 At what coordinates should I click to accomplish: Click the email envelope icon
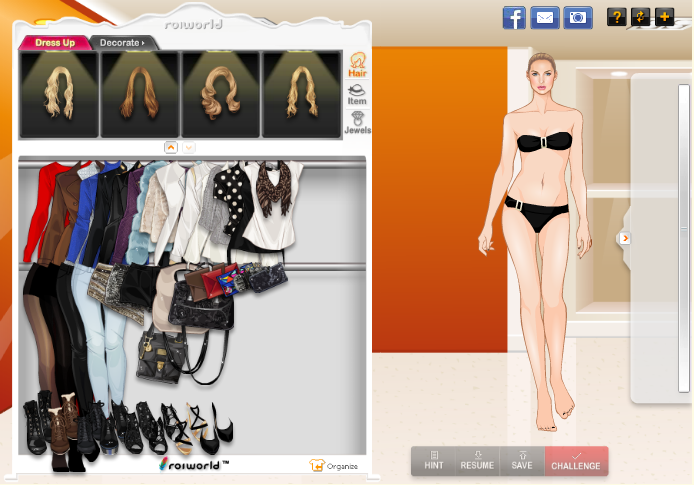click(545, 17)
